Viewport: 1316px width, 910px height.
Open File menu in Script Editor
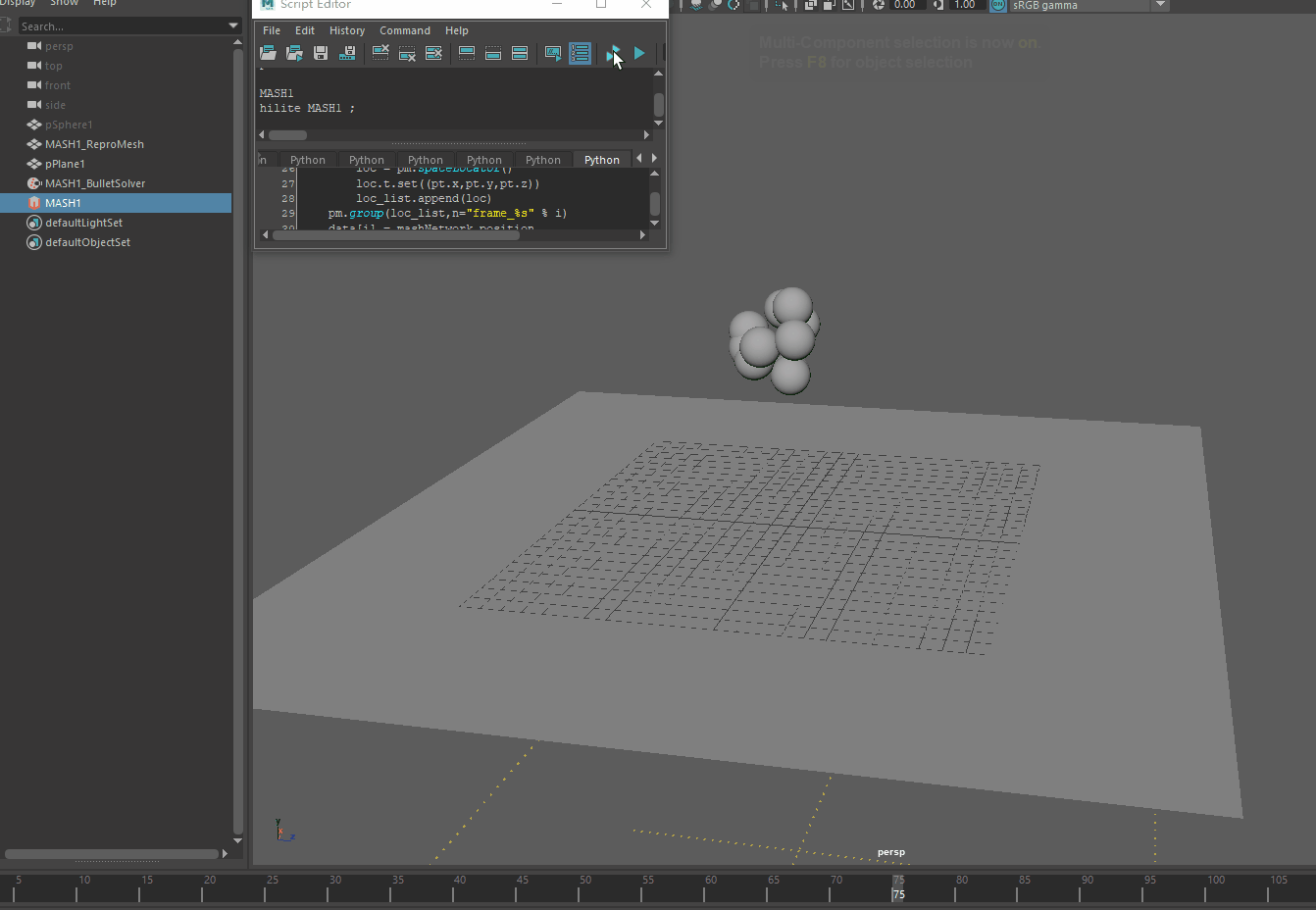click(272, 30)
